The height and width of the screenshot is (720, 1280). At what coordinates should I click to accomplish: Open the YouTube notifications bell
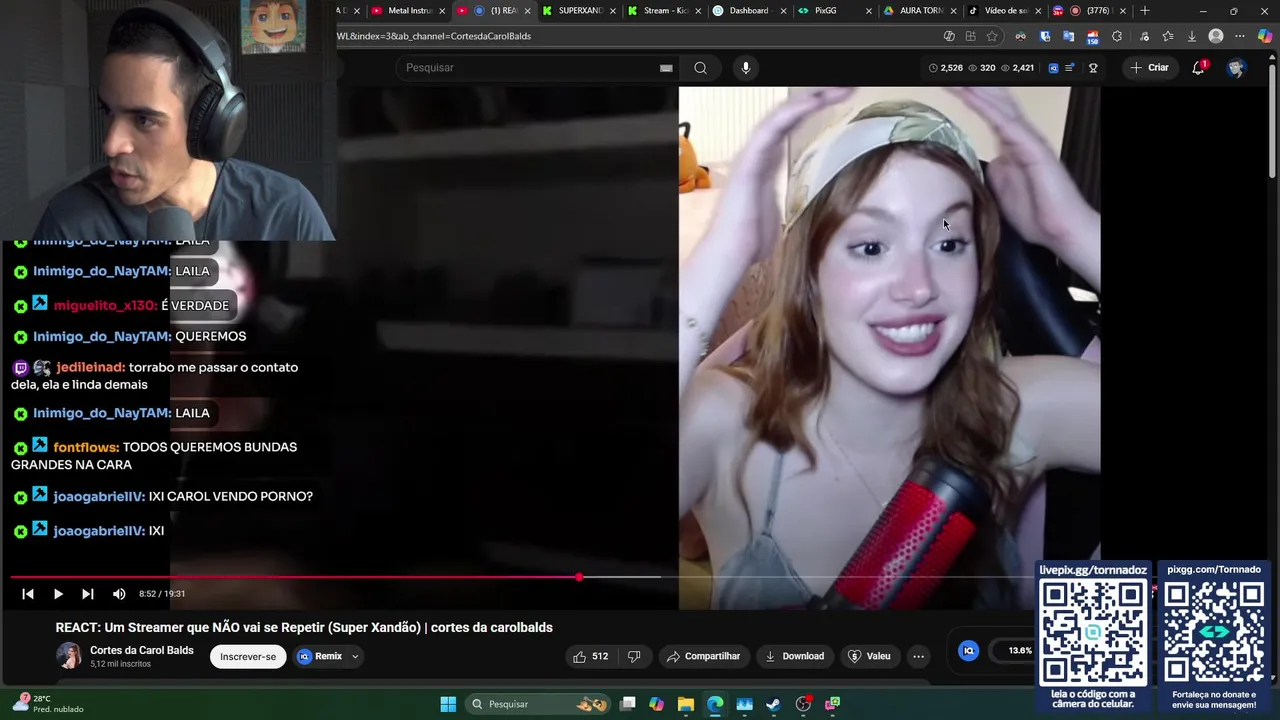[x=1198, y=68]
